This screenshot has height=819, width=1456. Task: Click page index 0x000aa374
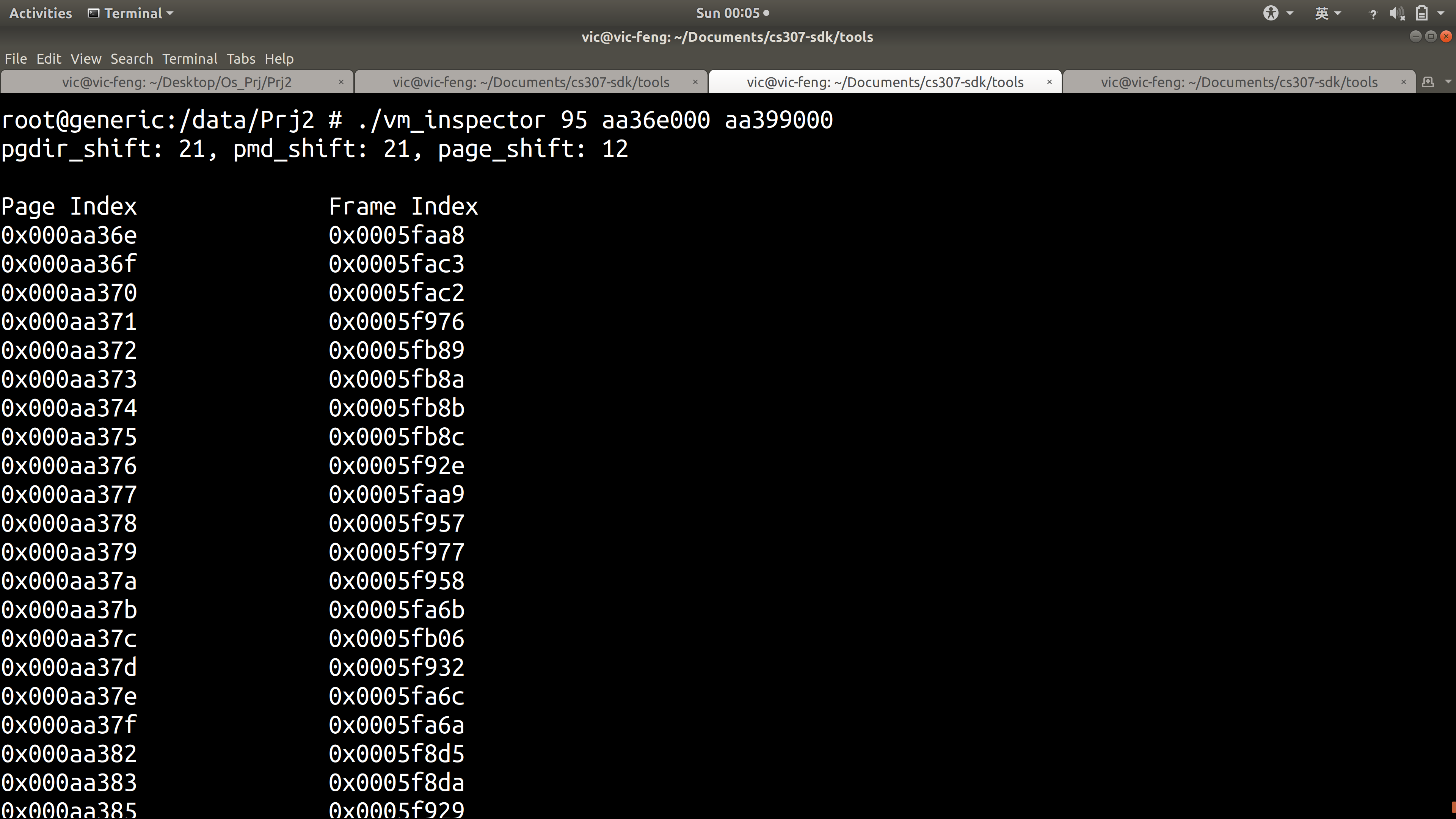point(69,408)
